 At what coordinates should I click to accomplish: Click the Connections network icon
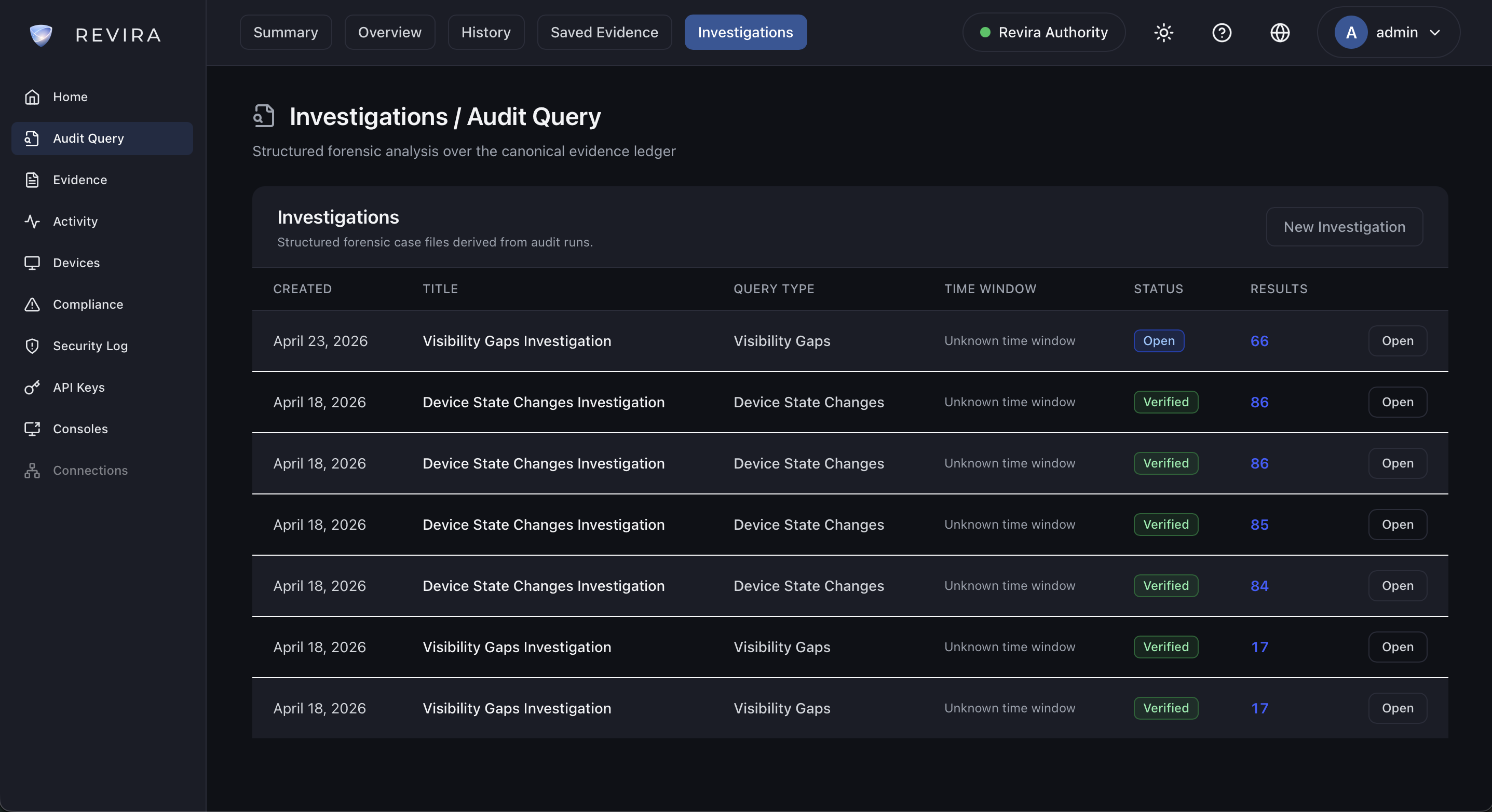32,471
